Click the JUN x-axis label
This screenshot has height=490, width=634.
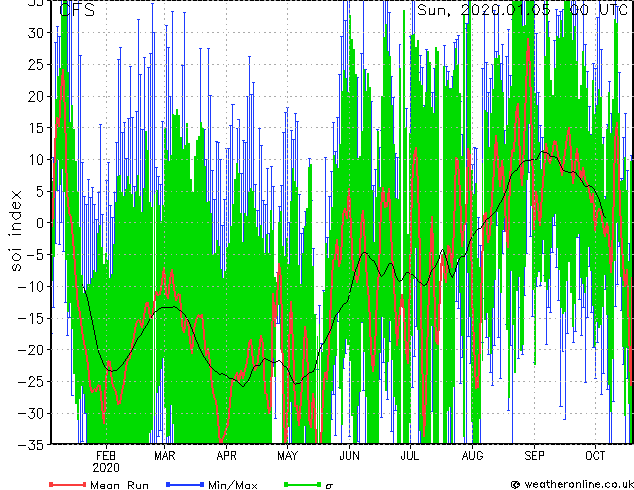(349, 456)
